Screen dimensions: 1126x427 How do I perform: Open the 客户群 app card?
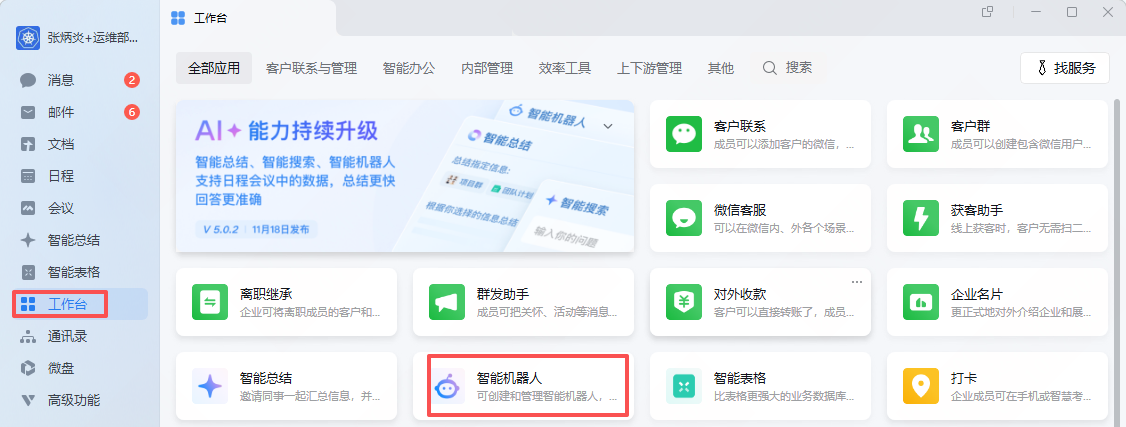(997, 134)
